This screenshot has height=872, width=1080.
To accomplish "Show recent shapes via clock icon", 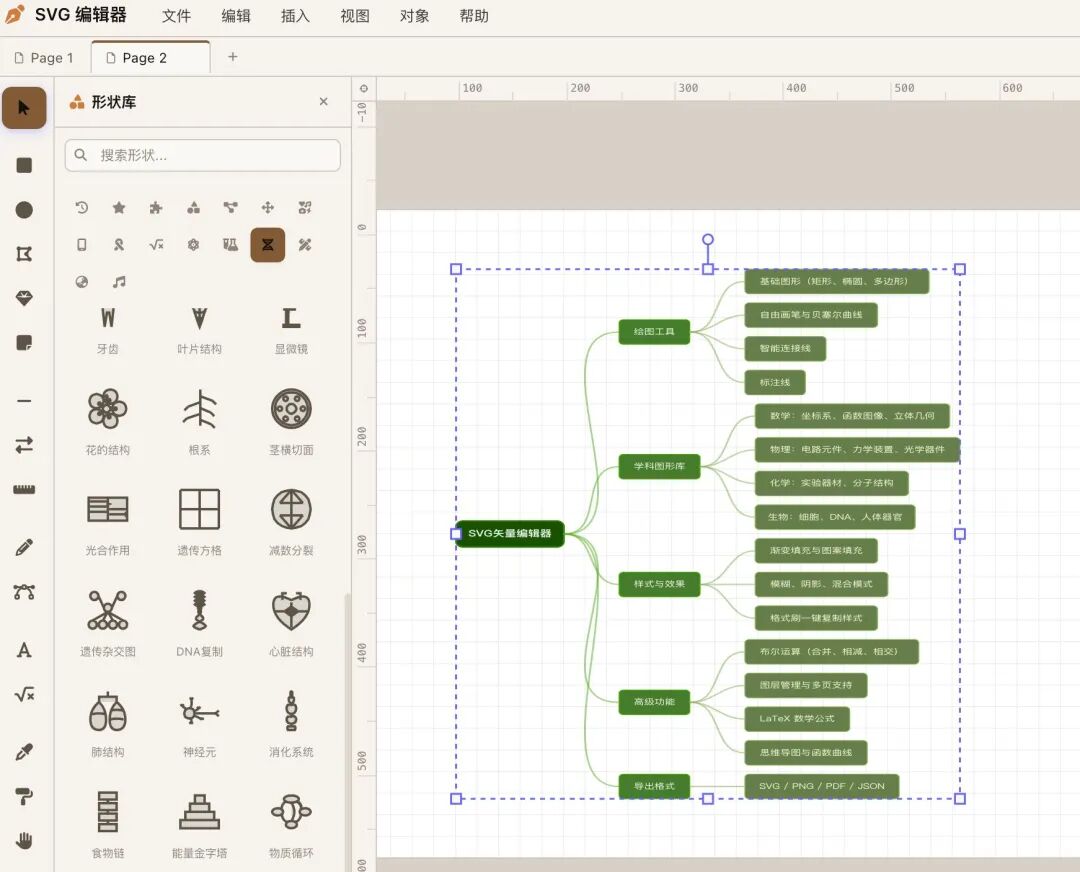I will tap(82, 207).
